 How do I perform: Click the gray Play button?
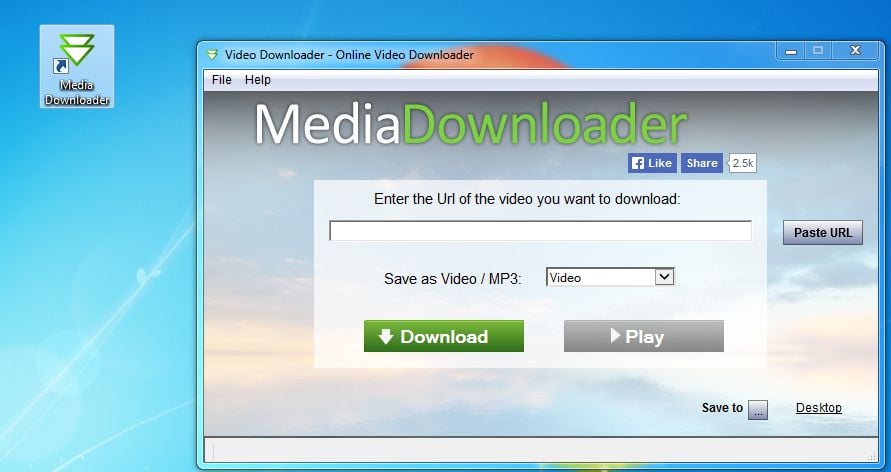644,336
